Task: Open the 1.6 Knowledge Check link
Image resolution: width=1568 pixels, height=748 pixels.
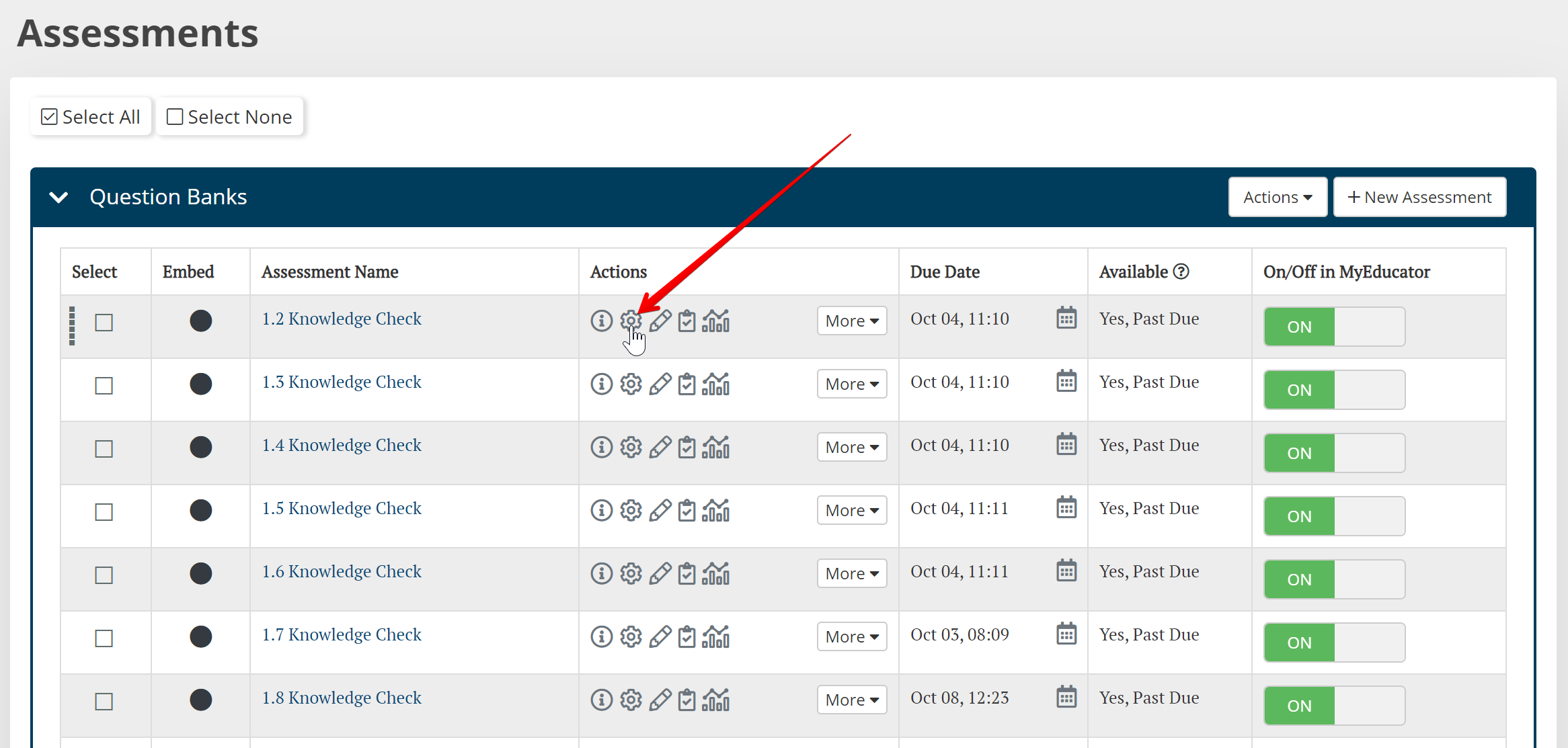Action: [342, 571]
